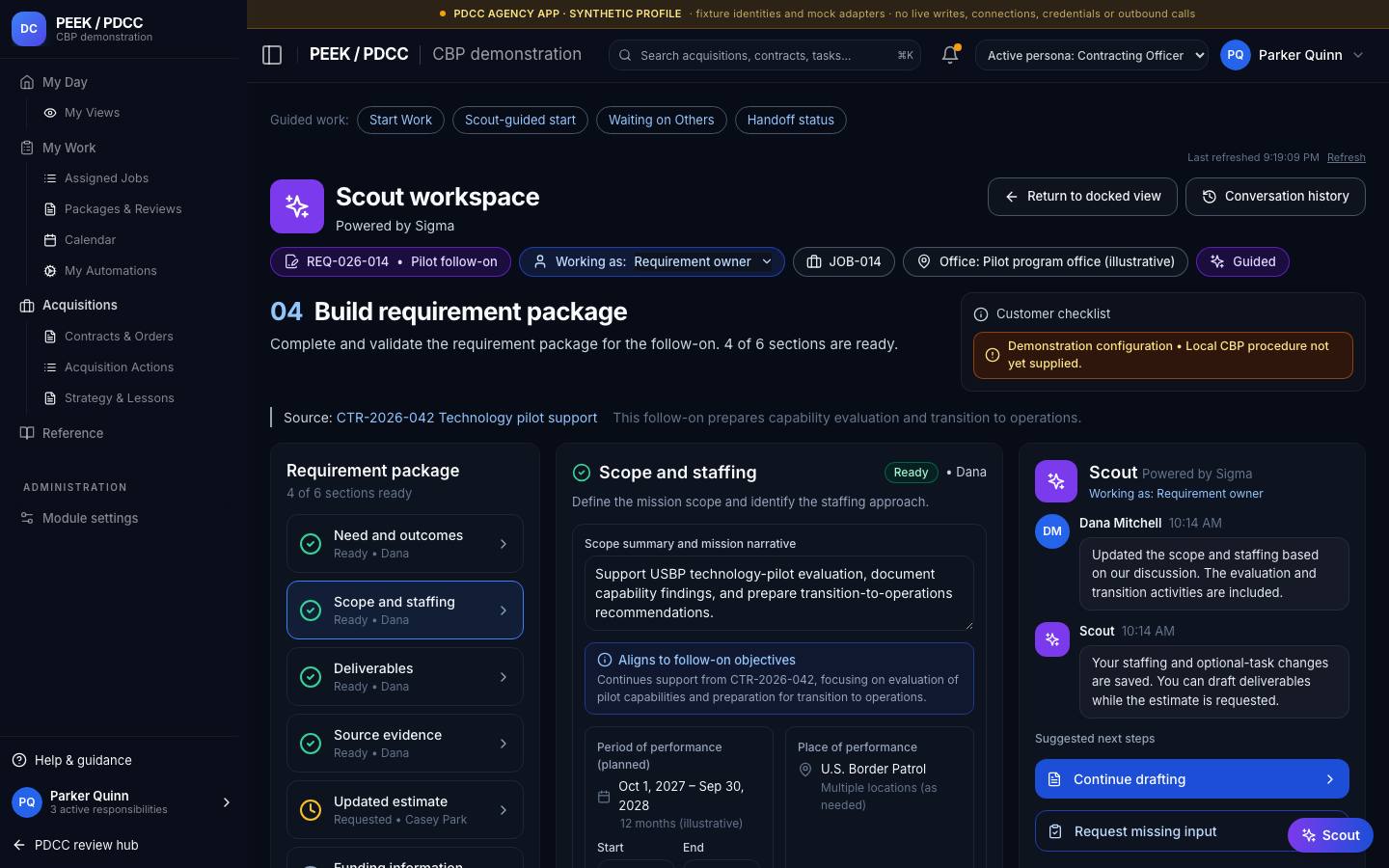Image resolution: width=1389 pixels, height=868 pixels.
Task: Expand Parker Quinn responsibilities in sidebar
Action: [227, 802]
